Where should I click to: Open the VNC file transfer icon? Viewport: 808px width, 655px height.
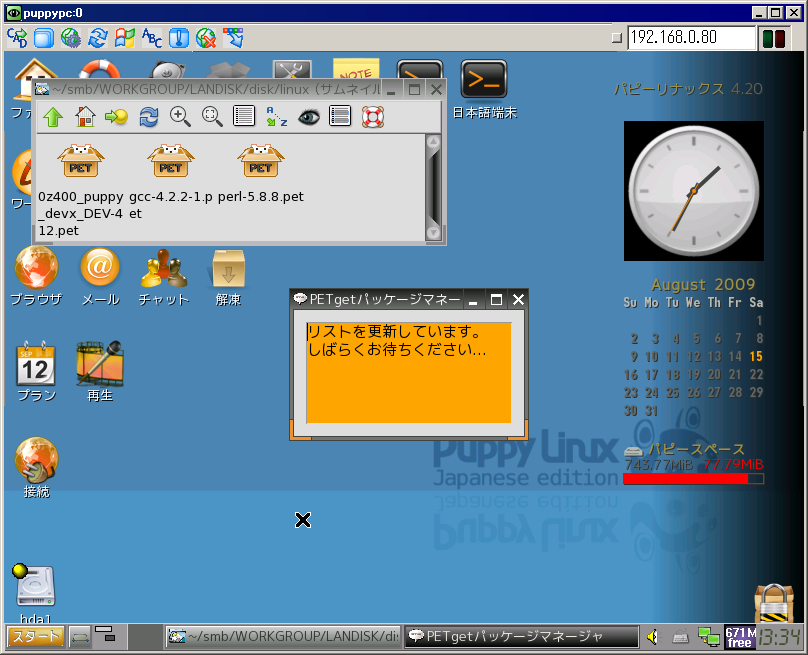coord(233,38)
